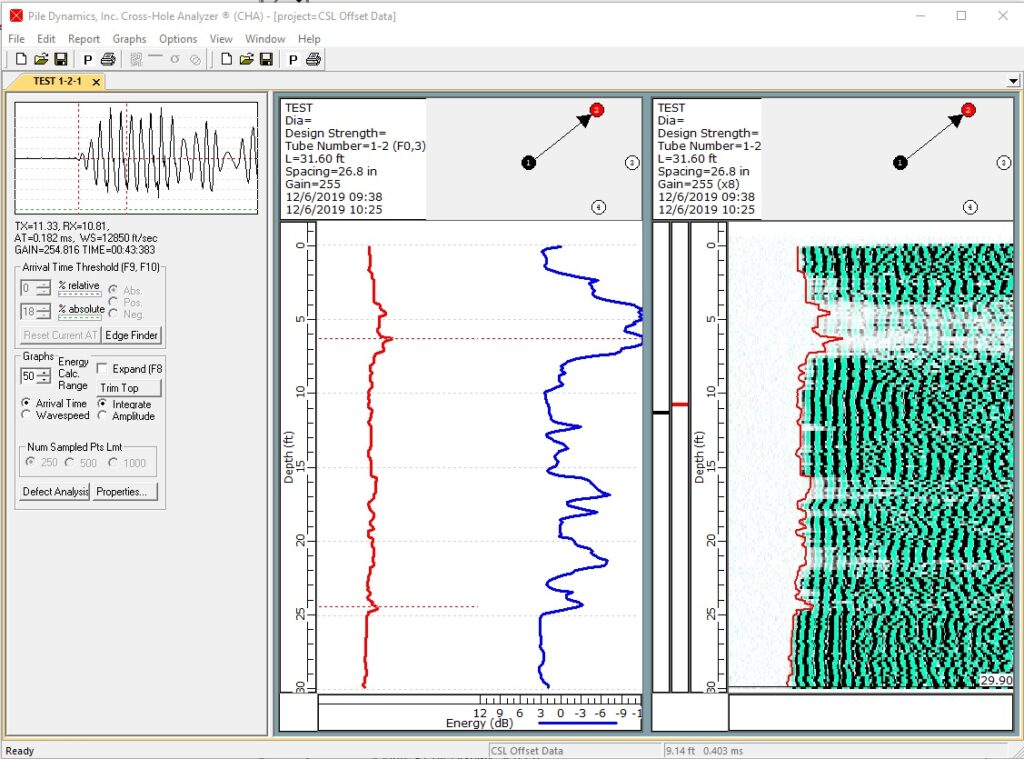Viewport: 1024px width, 759px height.
Task: Click the grayed sigma toolbar icon
Action: point(175,59)
